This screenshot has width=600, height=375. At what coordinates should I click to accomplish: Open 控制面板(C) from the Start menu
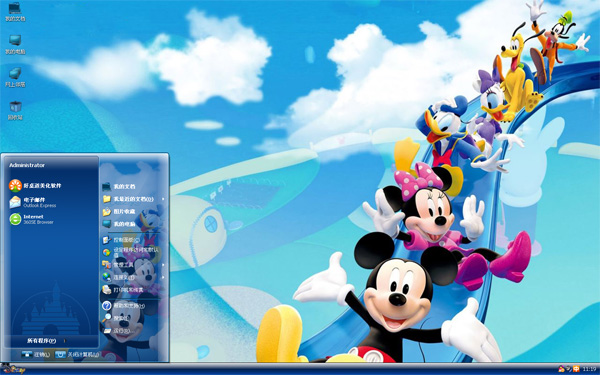coord(121,240)
